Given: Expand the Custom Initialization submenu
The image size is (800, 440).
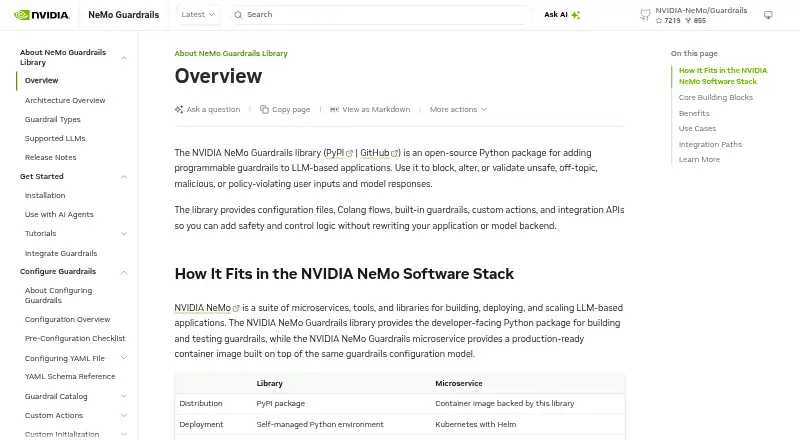Looking at the screenshot, I should [123, 434].
